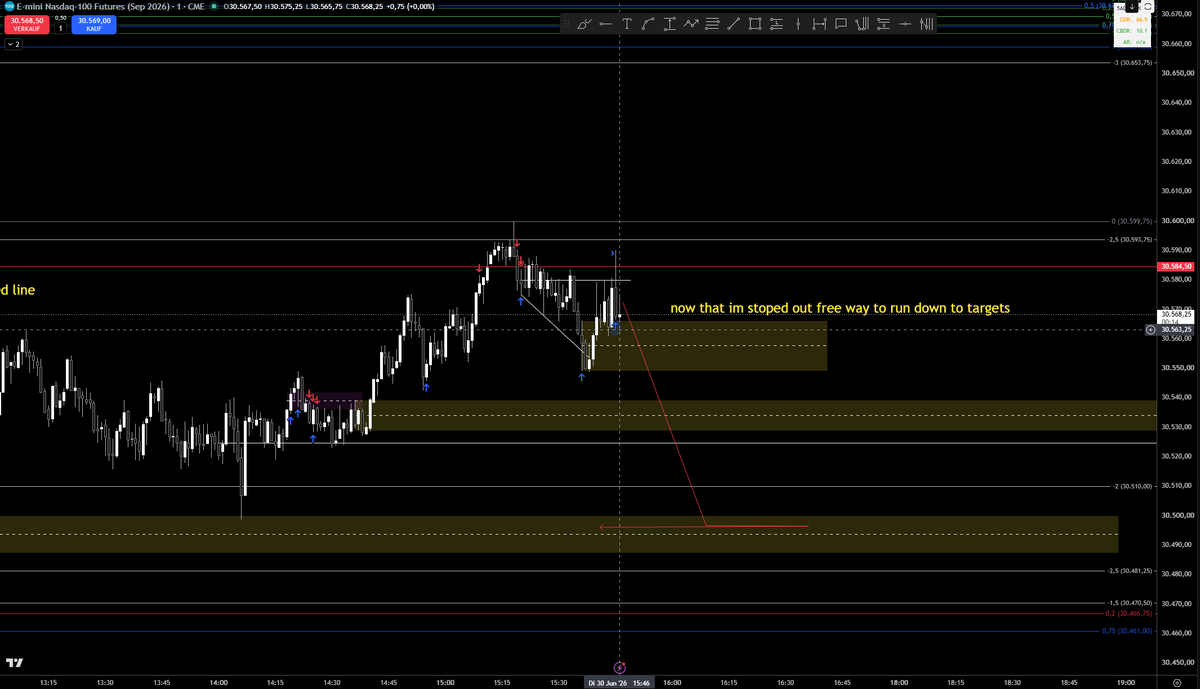Image resolution: width=1200 pixels, height=689 pixels.
Task: Expand the collapsed indicators legend showing 2
Action: tap(15, 45)
